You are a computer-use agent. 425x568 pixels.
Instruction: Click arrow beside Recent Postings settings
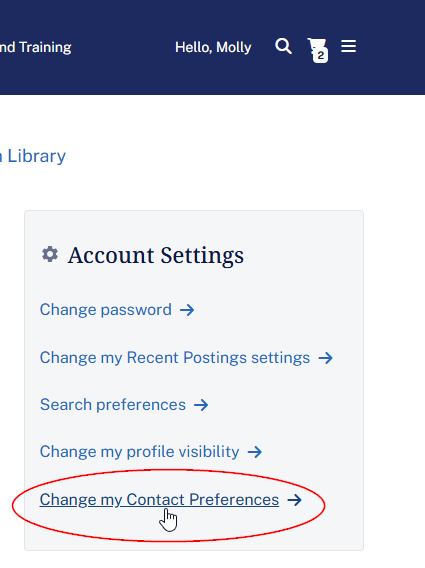pos(325,358)
